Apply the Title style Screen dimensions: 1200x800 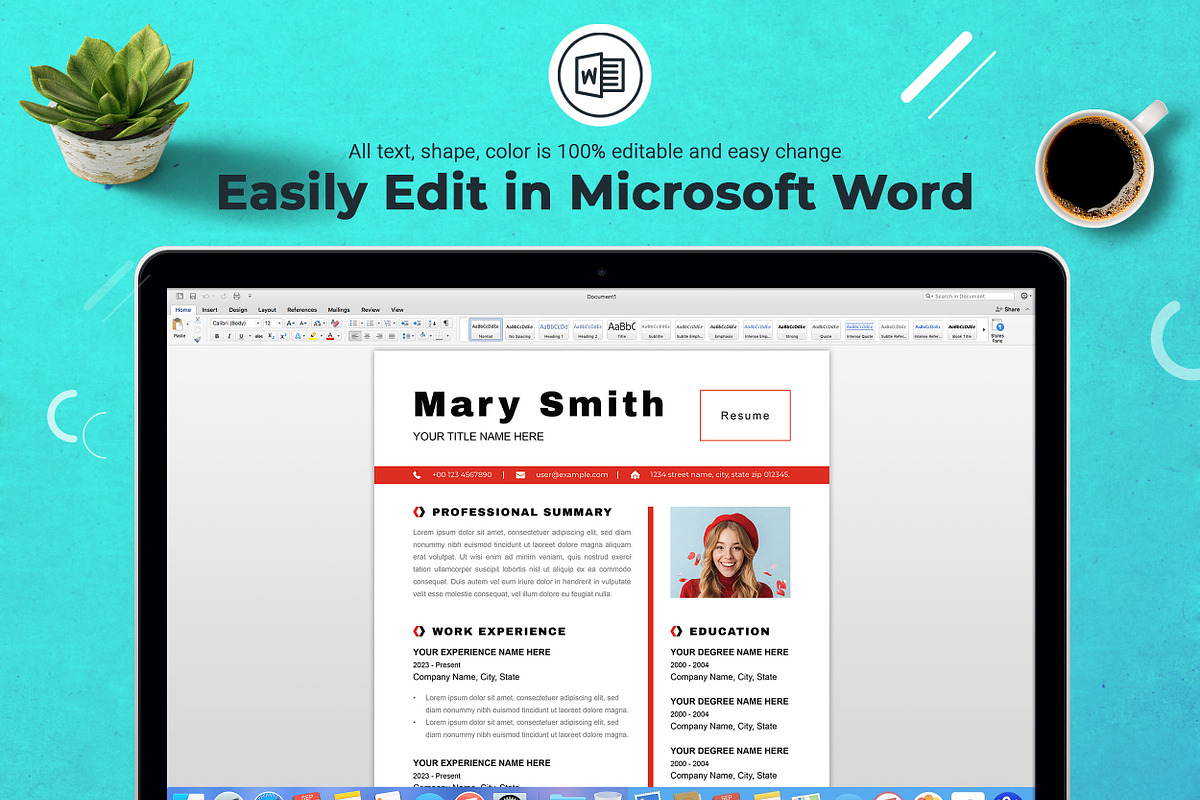pyautogui.click(x=622, y=330)
